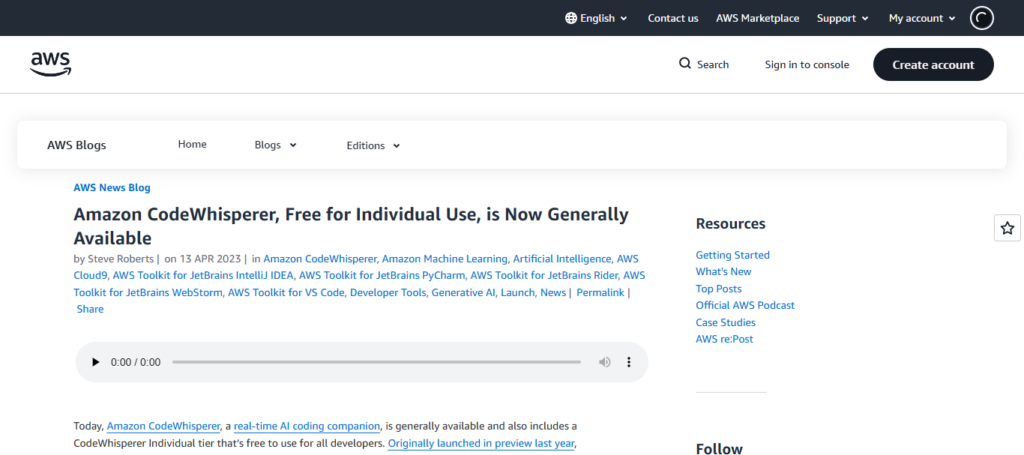Open Top Posts resource

[718, 289]
